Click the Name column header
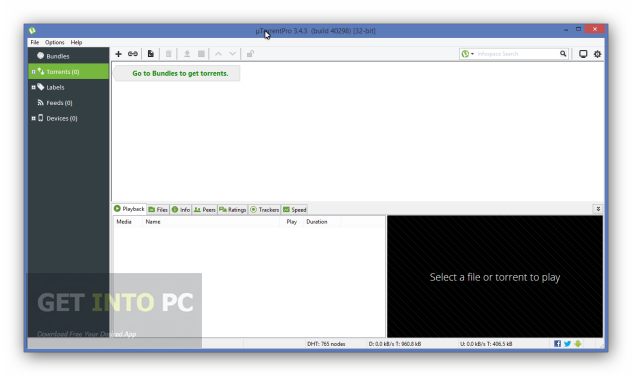This screenshot has height=376, width=632. click(211, 222)
